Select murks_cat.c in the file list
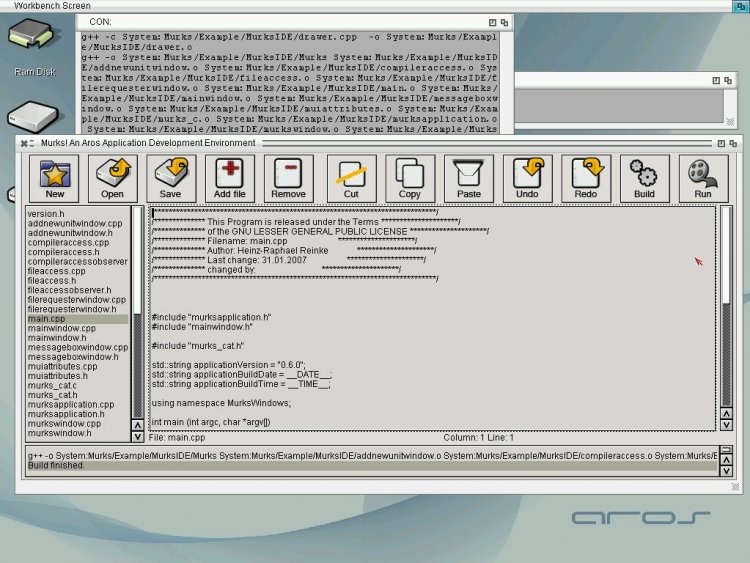Image resolution: width=750 pixels, height=563 pixels. (77, 386)
